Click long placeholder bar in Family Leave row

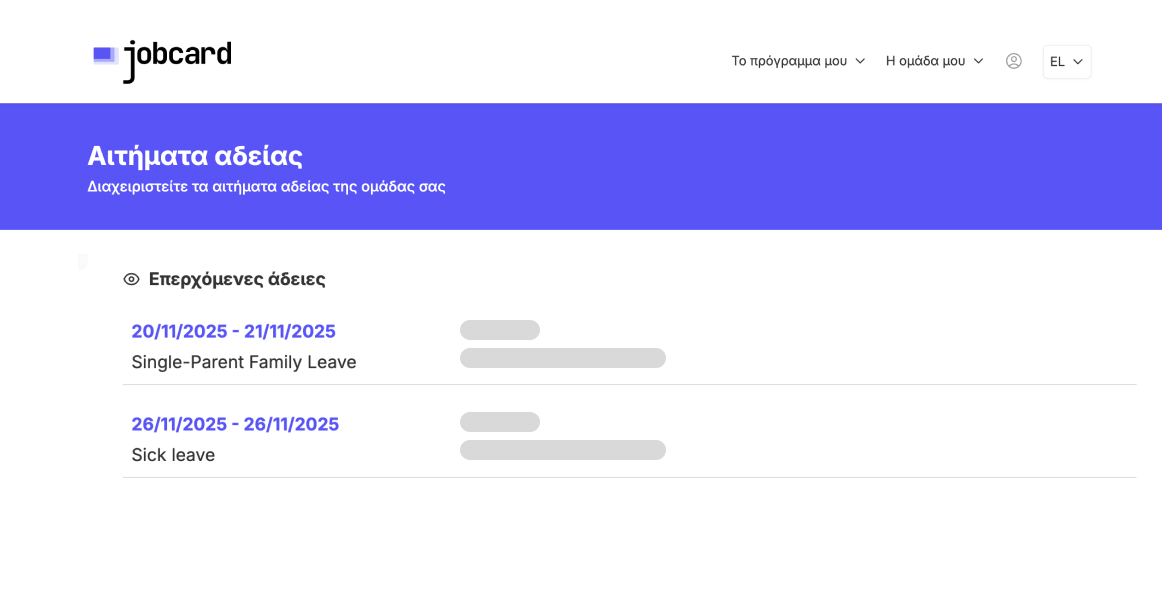(563, 358)
